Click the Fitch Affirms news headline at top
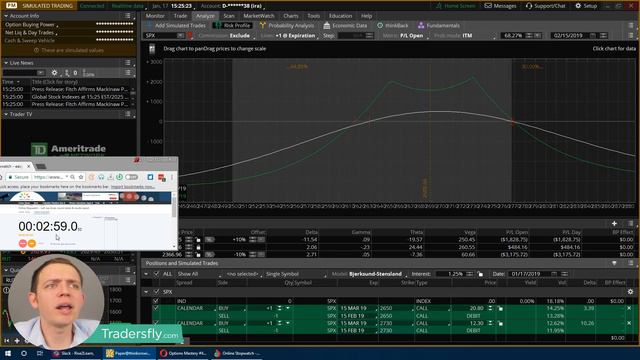This screenshot has height=360, width=640. click(x=80, y=89)
